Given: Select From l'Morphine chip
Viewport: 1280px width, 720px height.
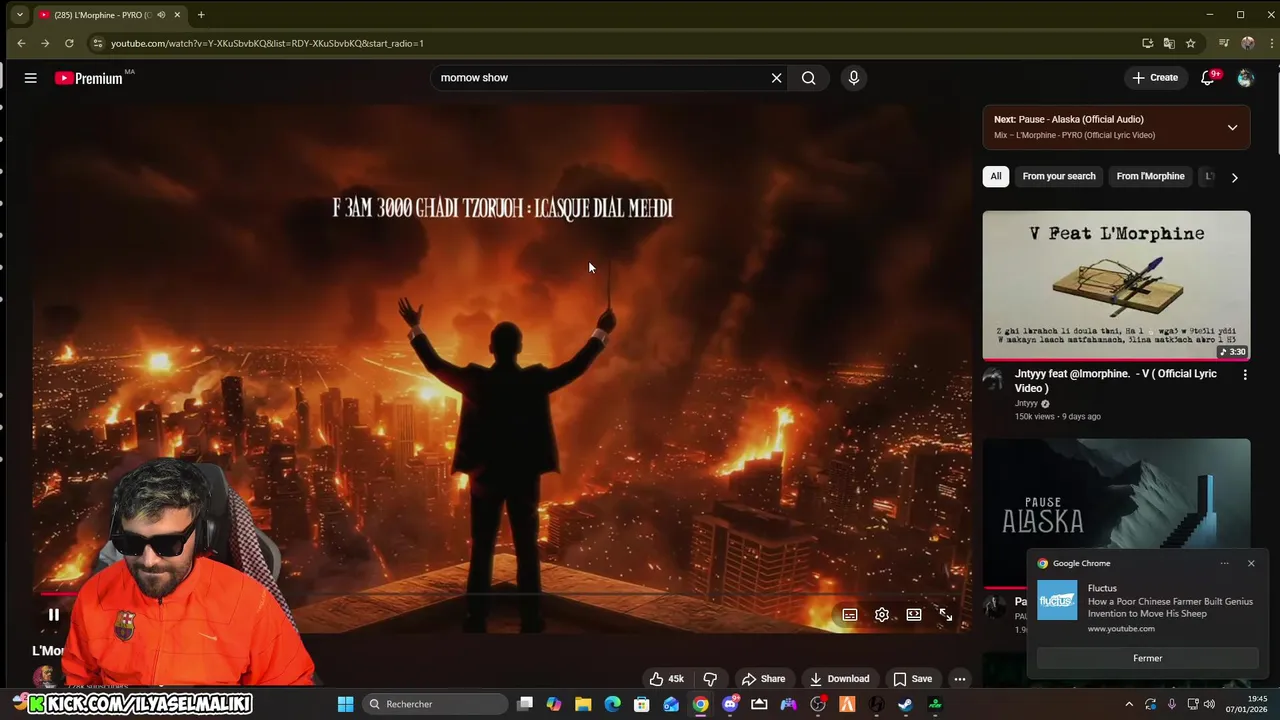Looking at the screenshot, I should click(1150, 176).
